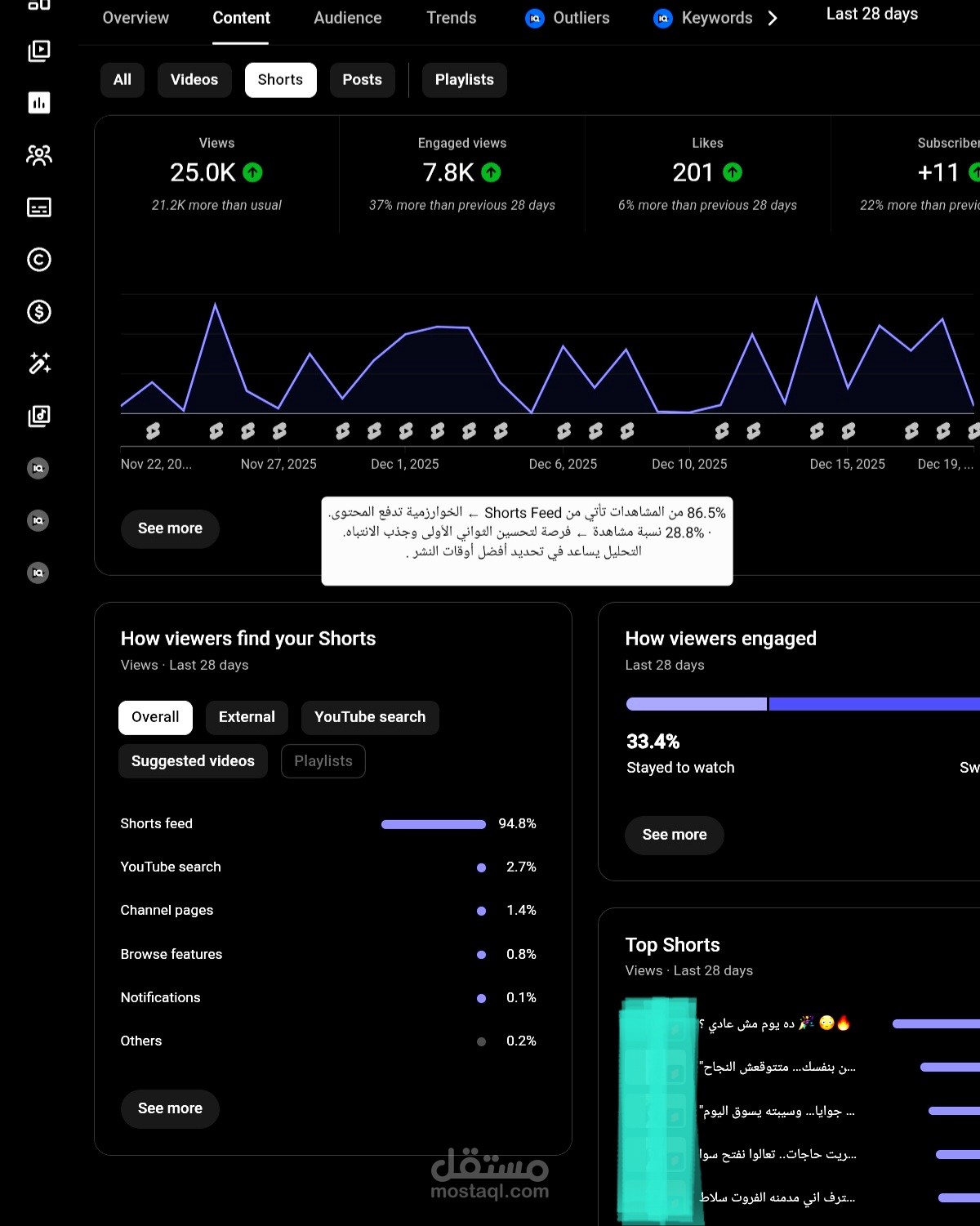Click the Others 0.2% row
The height and width of the screenshot is (1226, 980).
(328, 1041)
